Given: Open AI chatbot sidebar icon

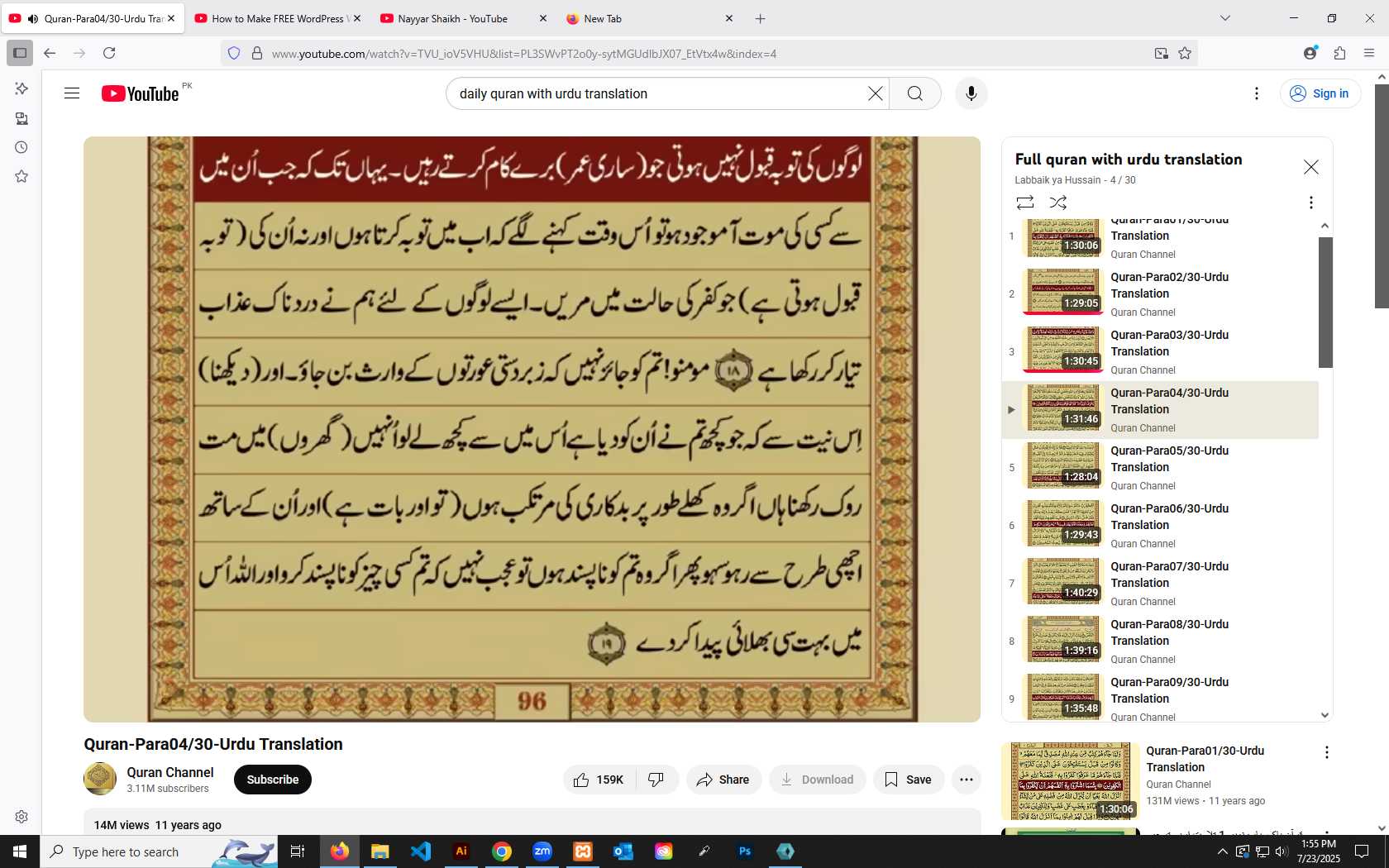Looking at the screenshot, I should point(21,88).
